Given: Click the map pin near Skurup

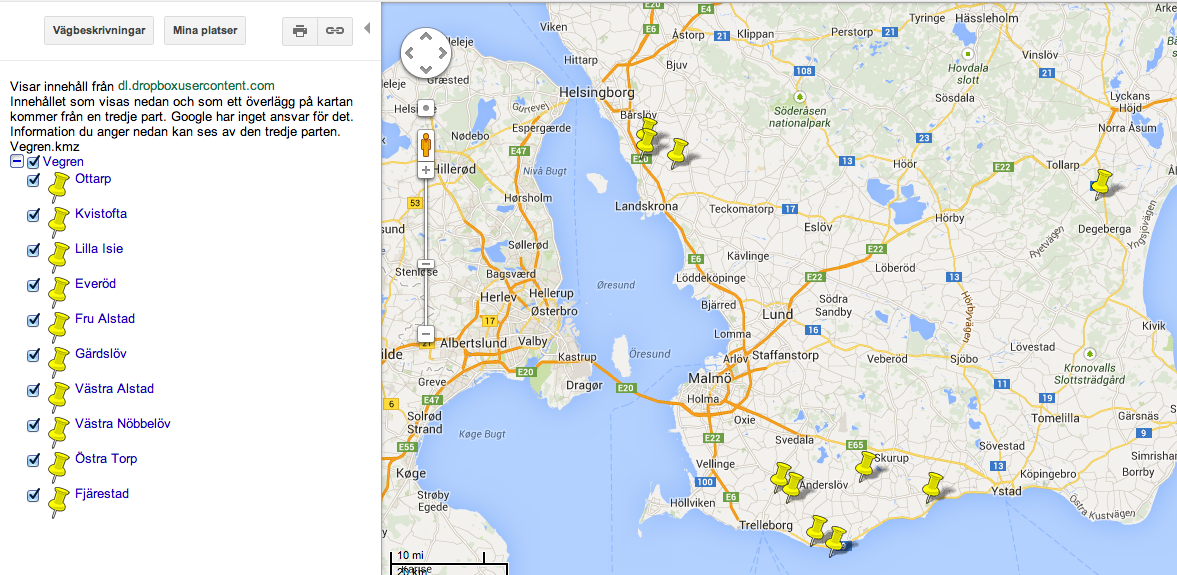Looking at the screenshot, I should (x=865, y=466).
